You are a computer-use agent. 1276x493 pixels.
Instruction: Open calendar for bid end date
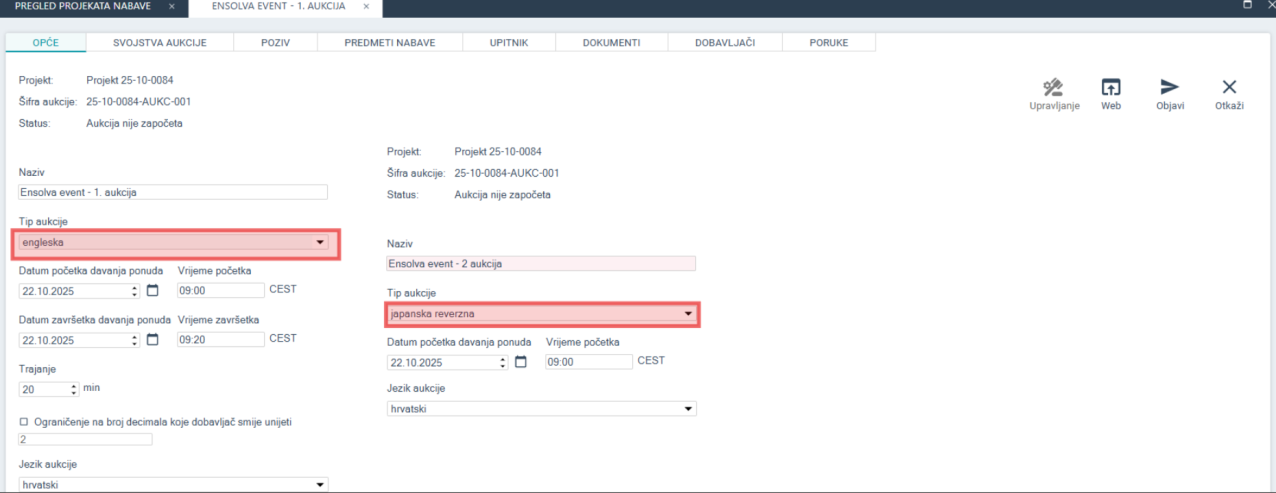(153, 340)
